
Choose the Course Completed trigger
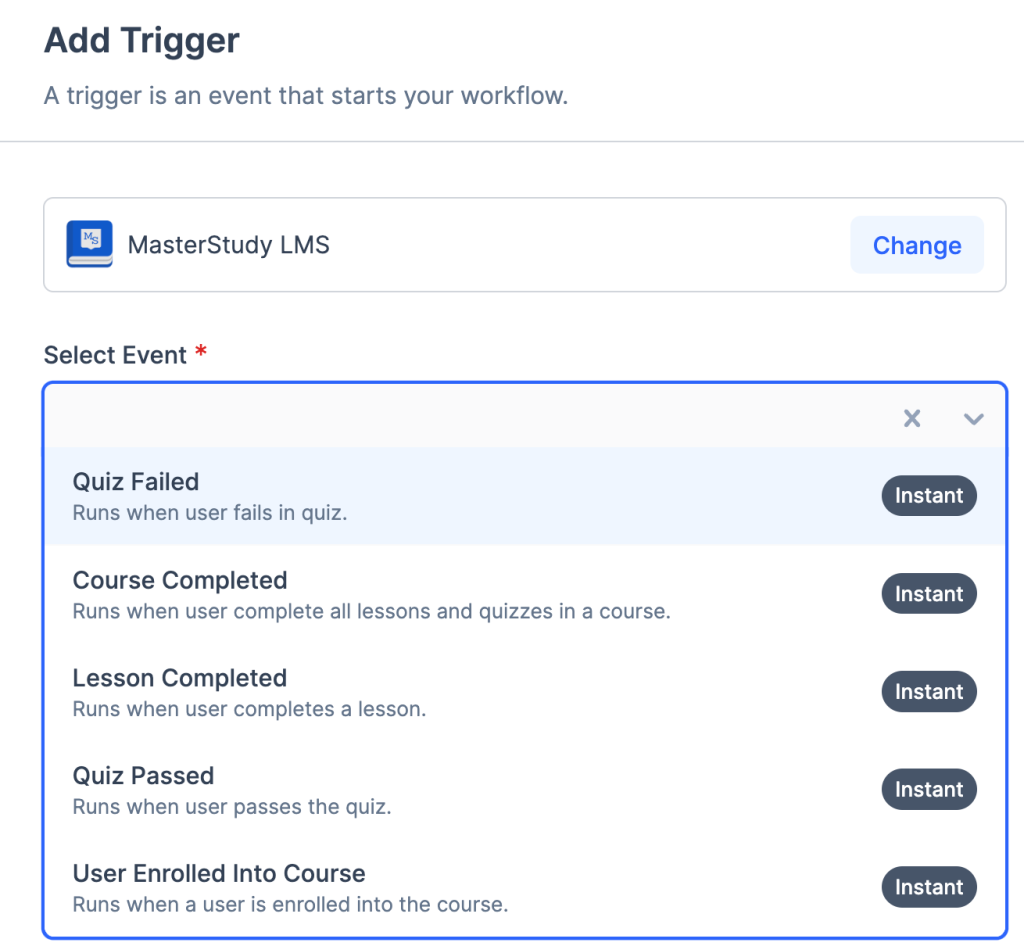pos(180,581)
